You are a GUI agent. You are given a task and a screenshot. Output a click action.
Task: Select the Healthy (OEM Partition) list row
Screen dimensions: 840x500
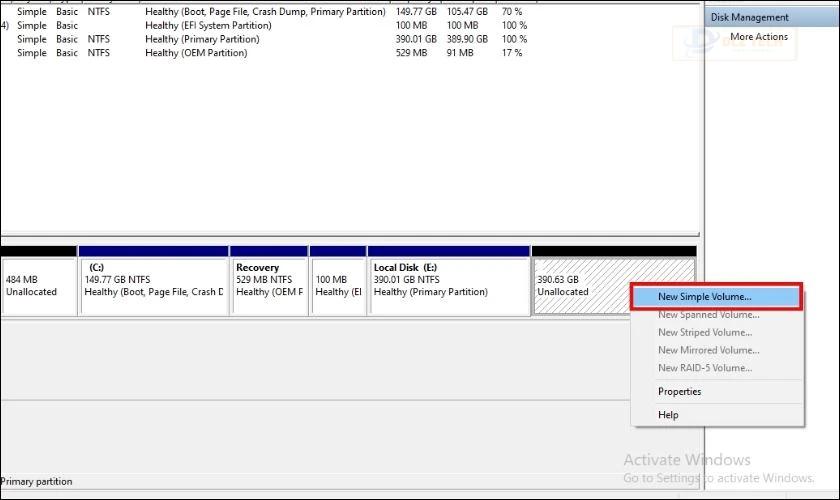[269, 53]
